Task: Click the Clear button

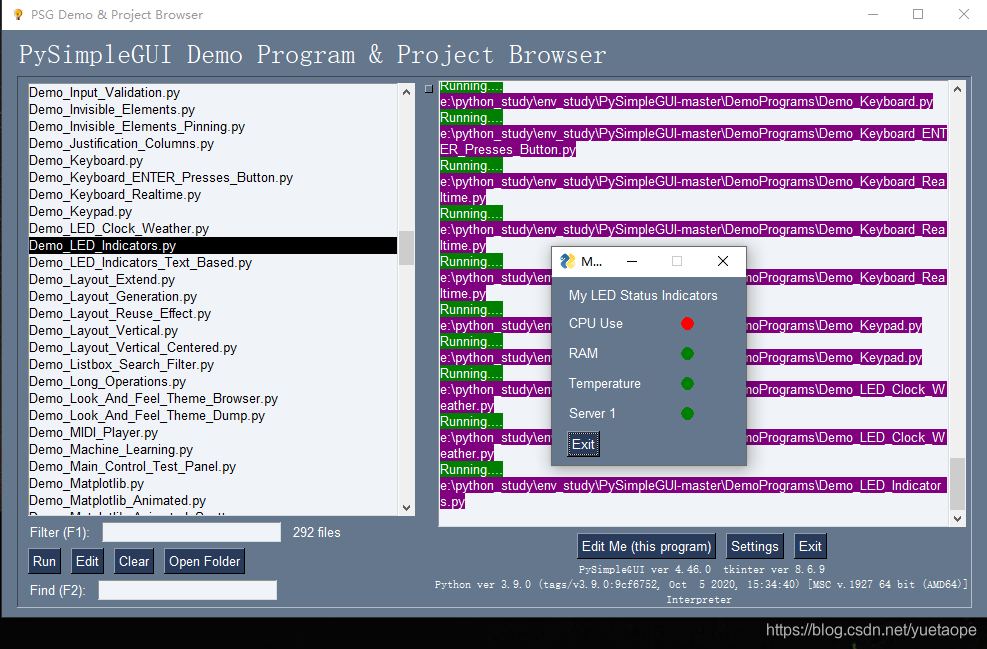Action: [134, 562]
